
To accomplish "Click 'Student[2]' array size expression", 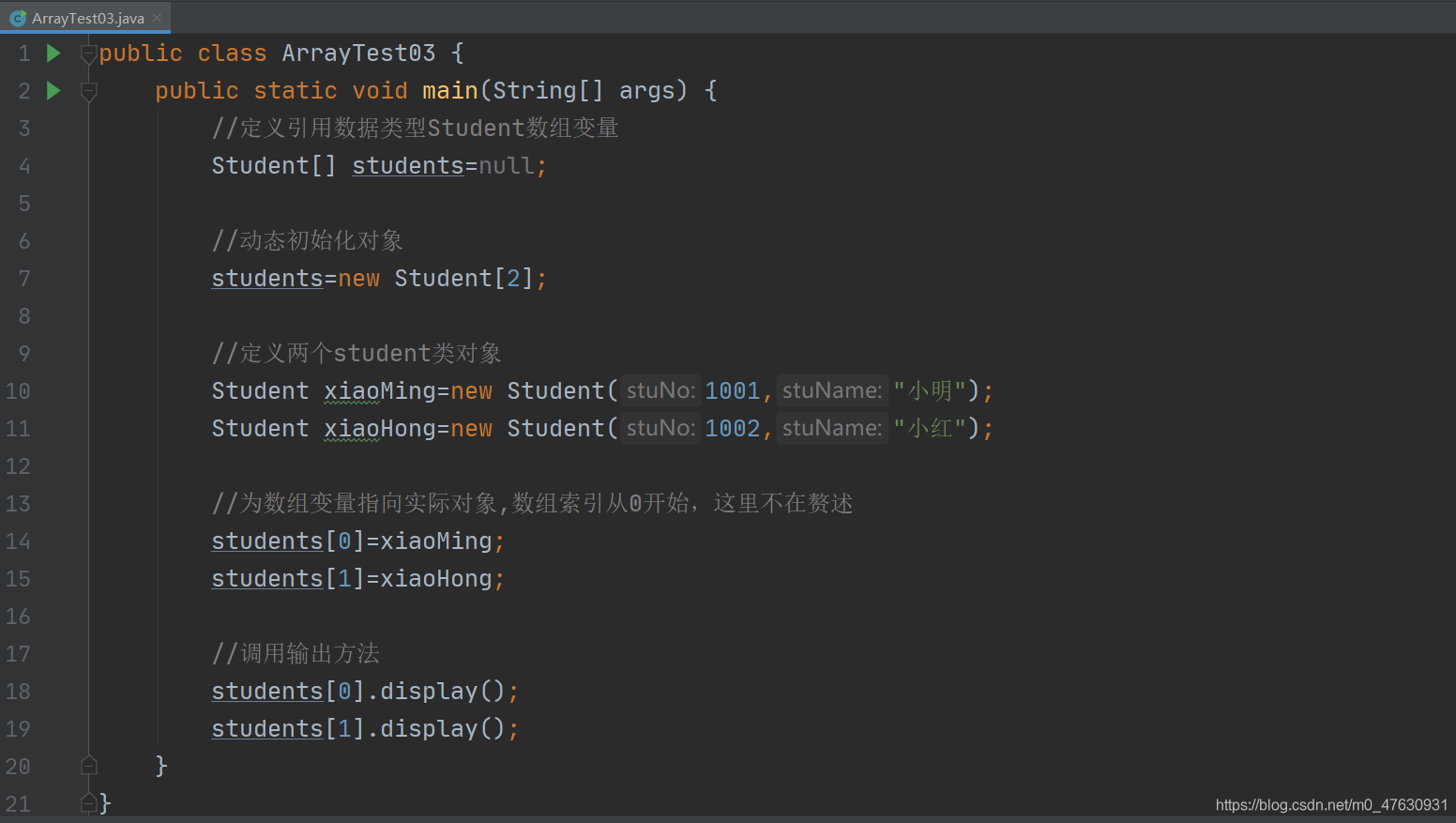I will [464, 279].
